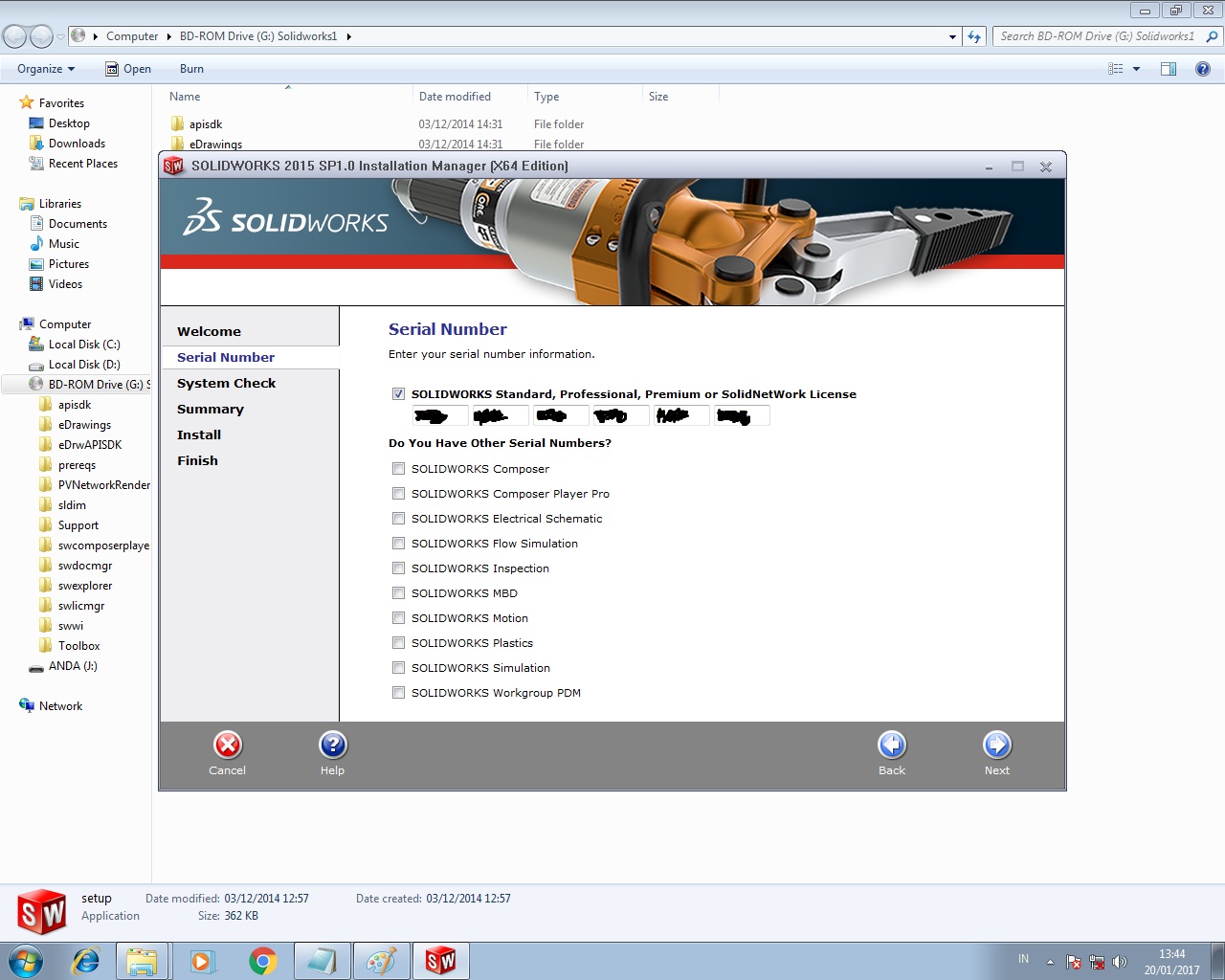Show hidden tray icons arrow
This screenshot has width=1225, height=980.
coord(1050,962)
